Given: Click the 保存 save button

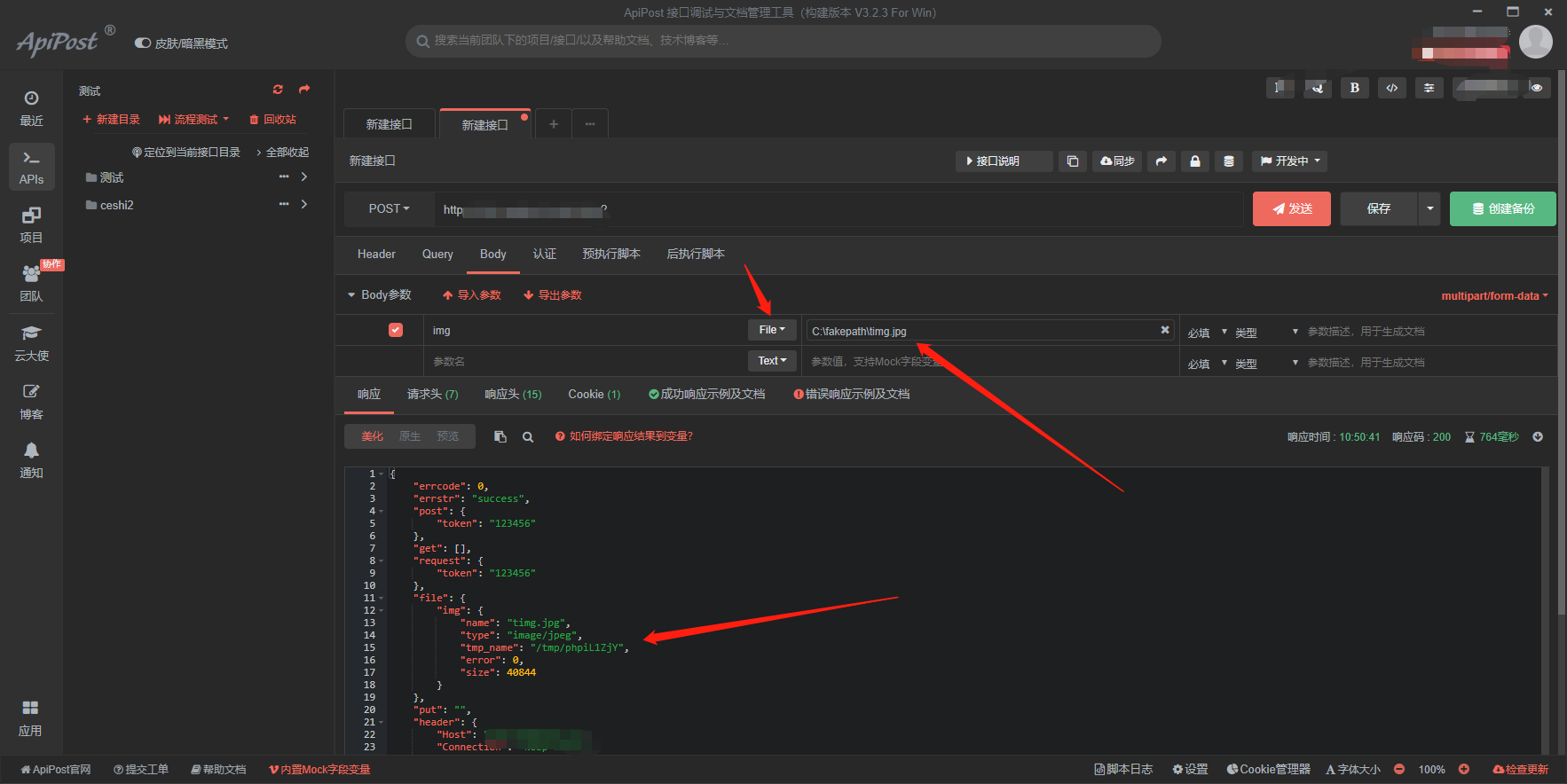Looking at the screenshot, I should click(1379, 208).
